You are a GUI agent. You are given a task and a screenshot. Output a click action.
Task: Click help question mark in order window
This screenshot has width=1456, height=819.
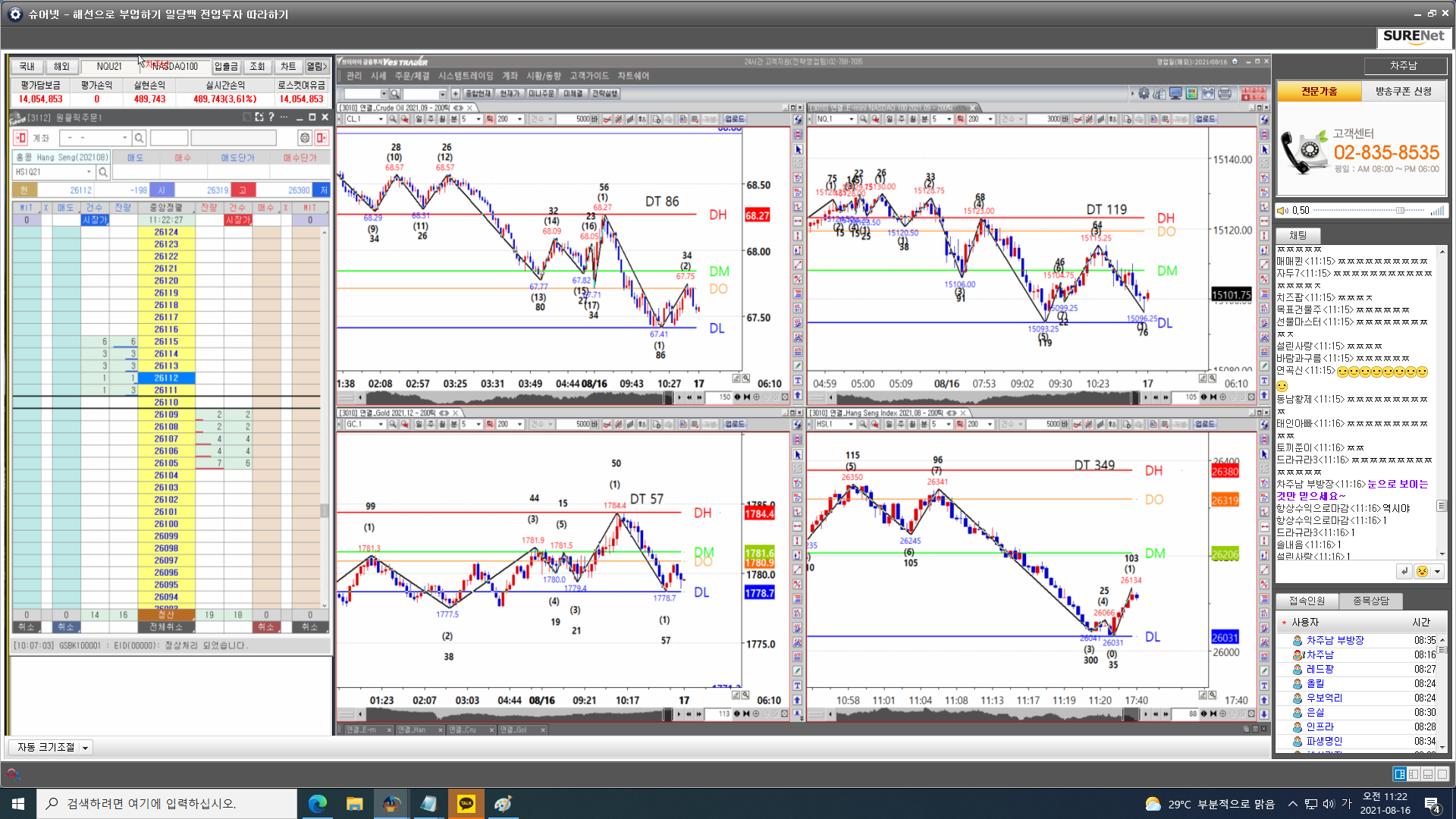[x=271, y=118]
